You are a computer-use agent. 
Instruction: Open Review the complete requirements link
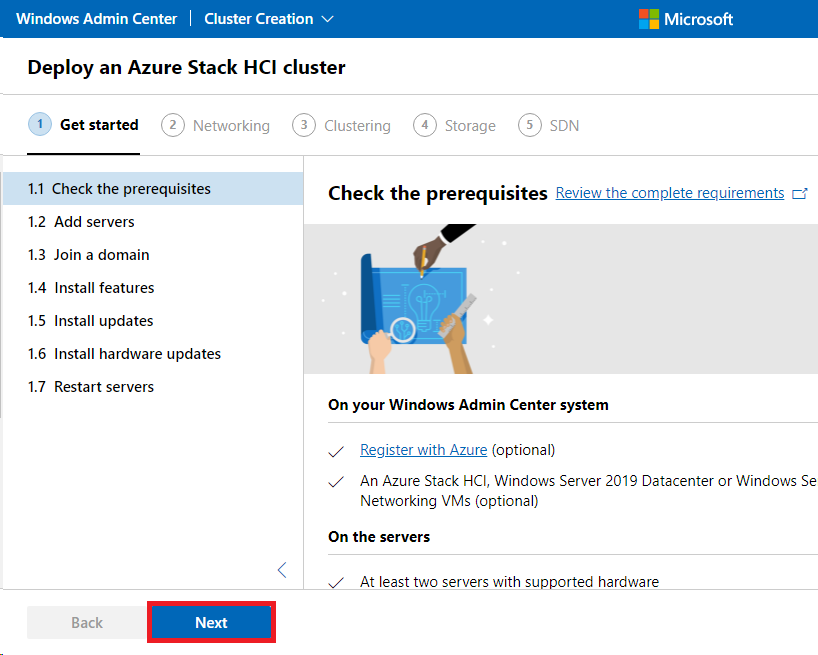[669, 193]
